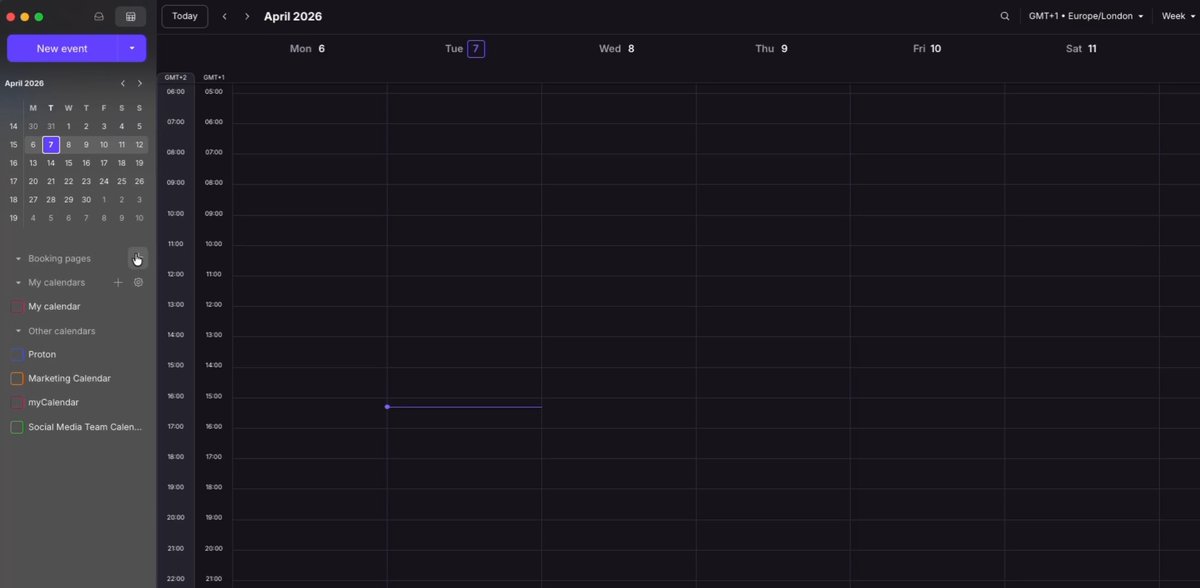Collapse the Other calendars section
This screenshot has width=1200, height=588.
coord(18,331)
